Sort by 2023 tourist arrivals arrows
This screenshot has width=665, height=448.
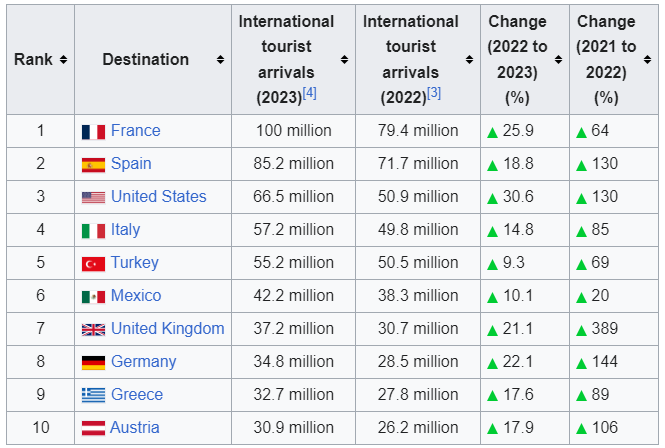[x=345, y=60]
